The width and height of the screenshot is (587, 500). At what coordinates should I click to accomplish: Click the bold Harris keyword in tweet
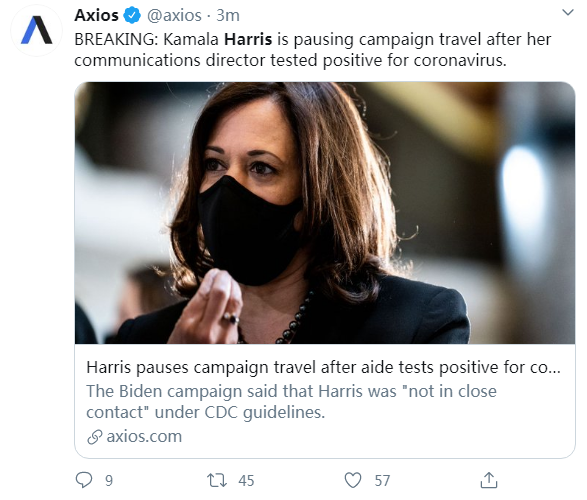[x=248, y=39]
